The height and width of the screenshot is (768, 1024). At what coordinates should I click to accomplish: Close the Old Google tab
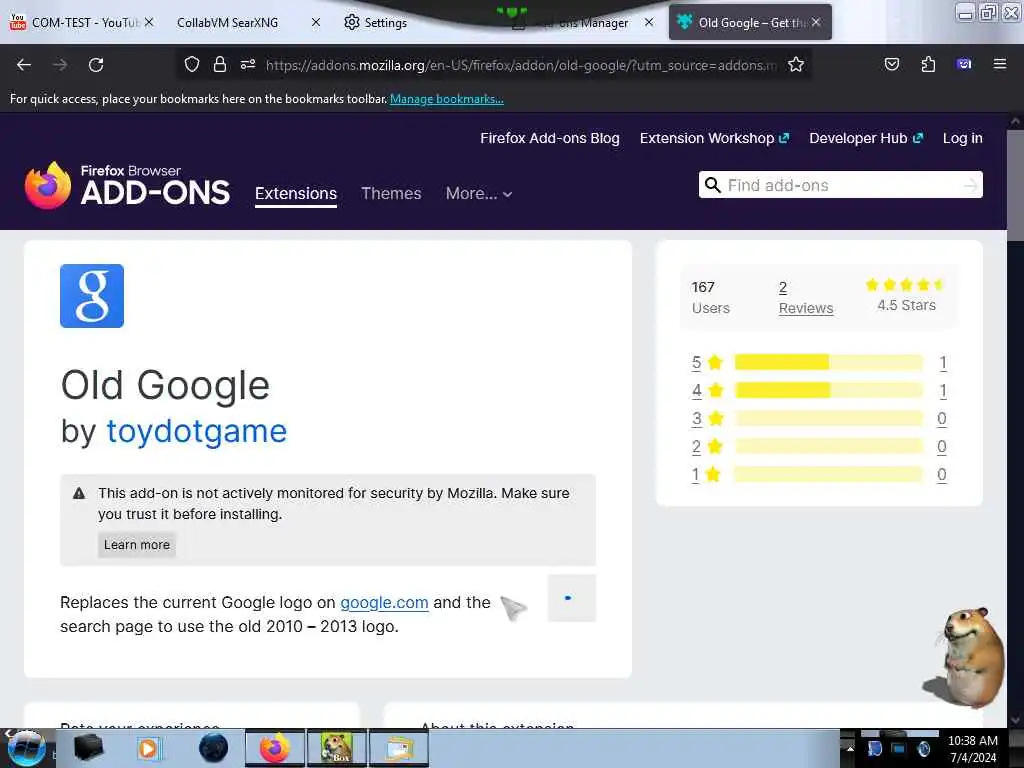tap(816, 22)
